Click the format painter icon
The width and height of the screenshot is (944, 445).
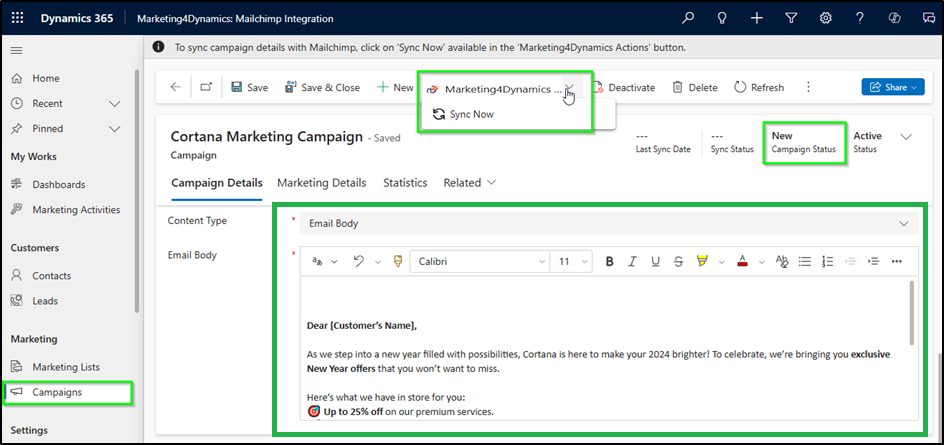[x=397, y=261]
